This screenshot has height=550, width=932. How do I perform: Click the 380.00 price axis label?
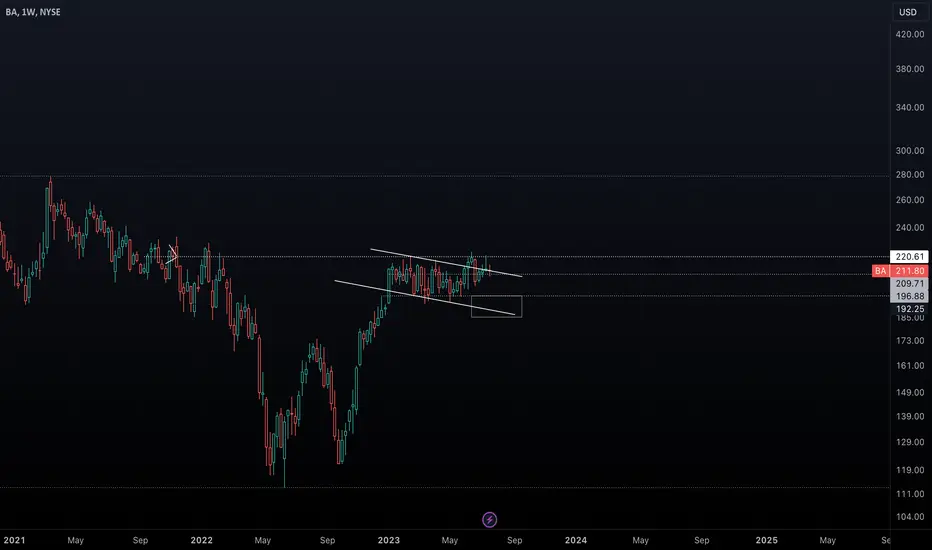point(910,69)
